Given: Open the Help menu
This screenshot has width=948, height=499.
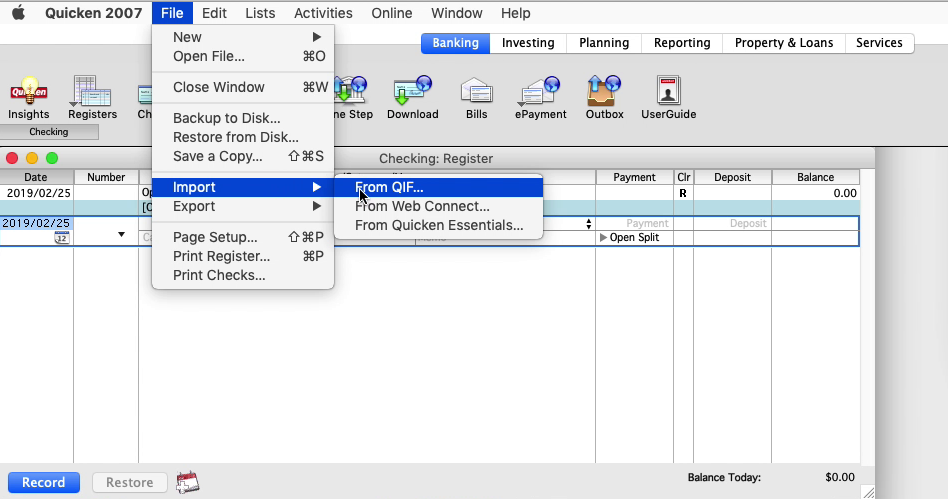Looking at the screenshot, I should [515, 13].
